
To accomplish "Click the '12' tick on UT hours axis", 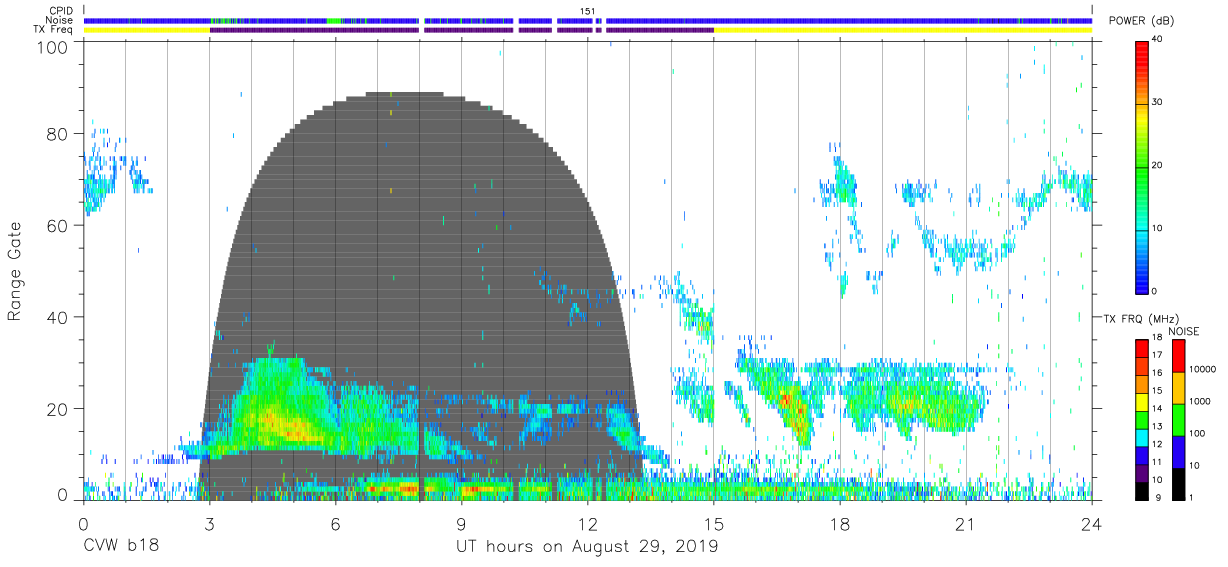I will 588,523.
